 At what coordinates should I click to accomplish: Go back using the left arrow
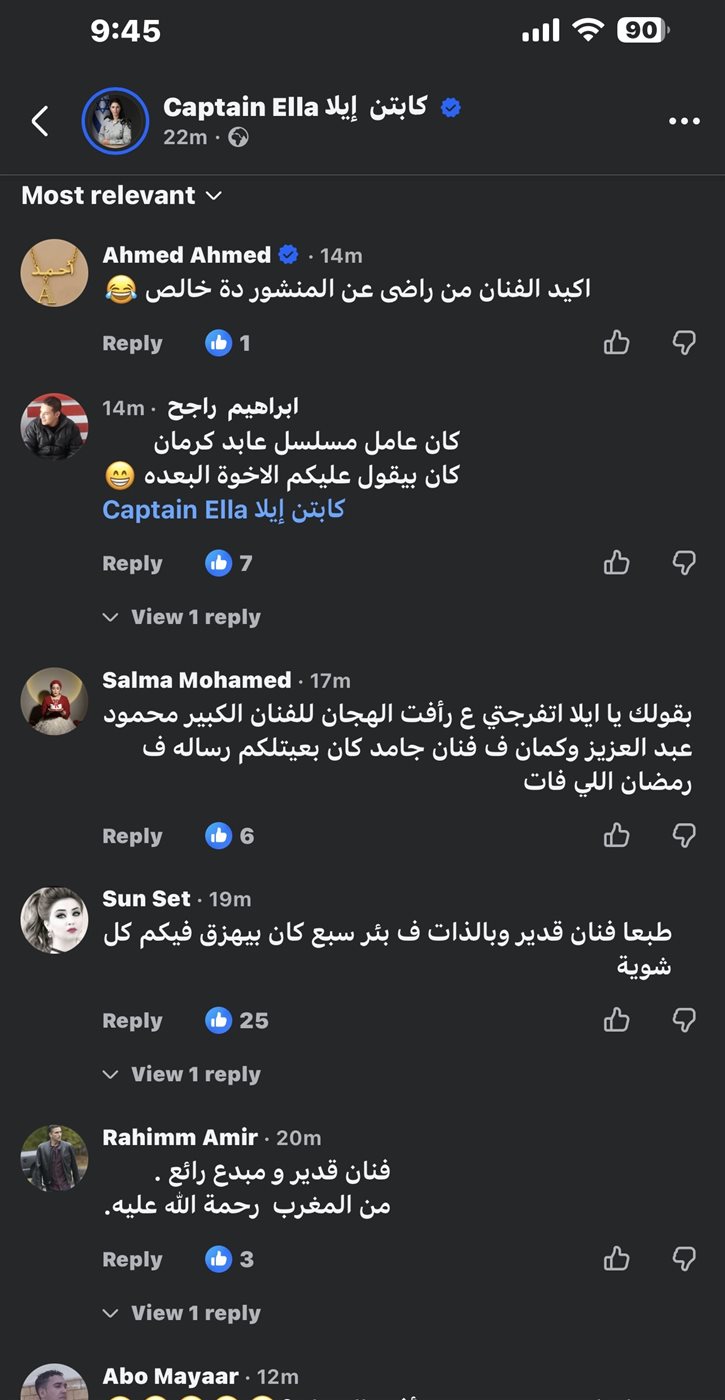point(39,122)
